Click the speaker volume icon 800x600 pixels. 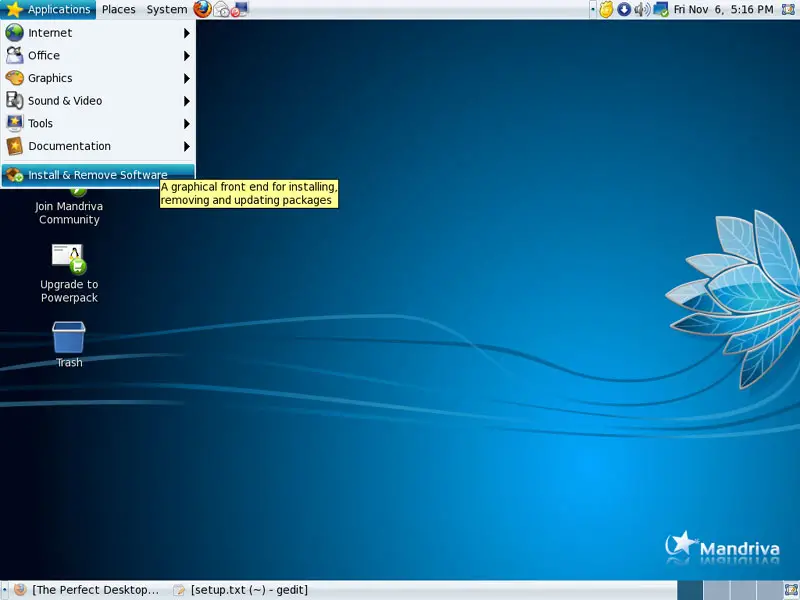(642, 9)
